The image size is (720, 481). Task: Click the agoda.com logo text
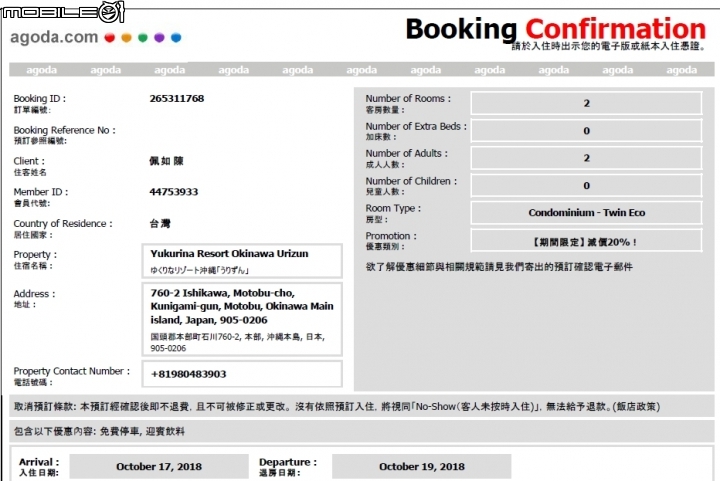point(54,37)
